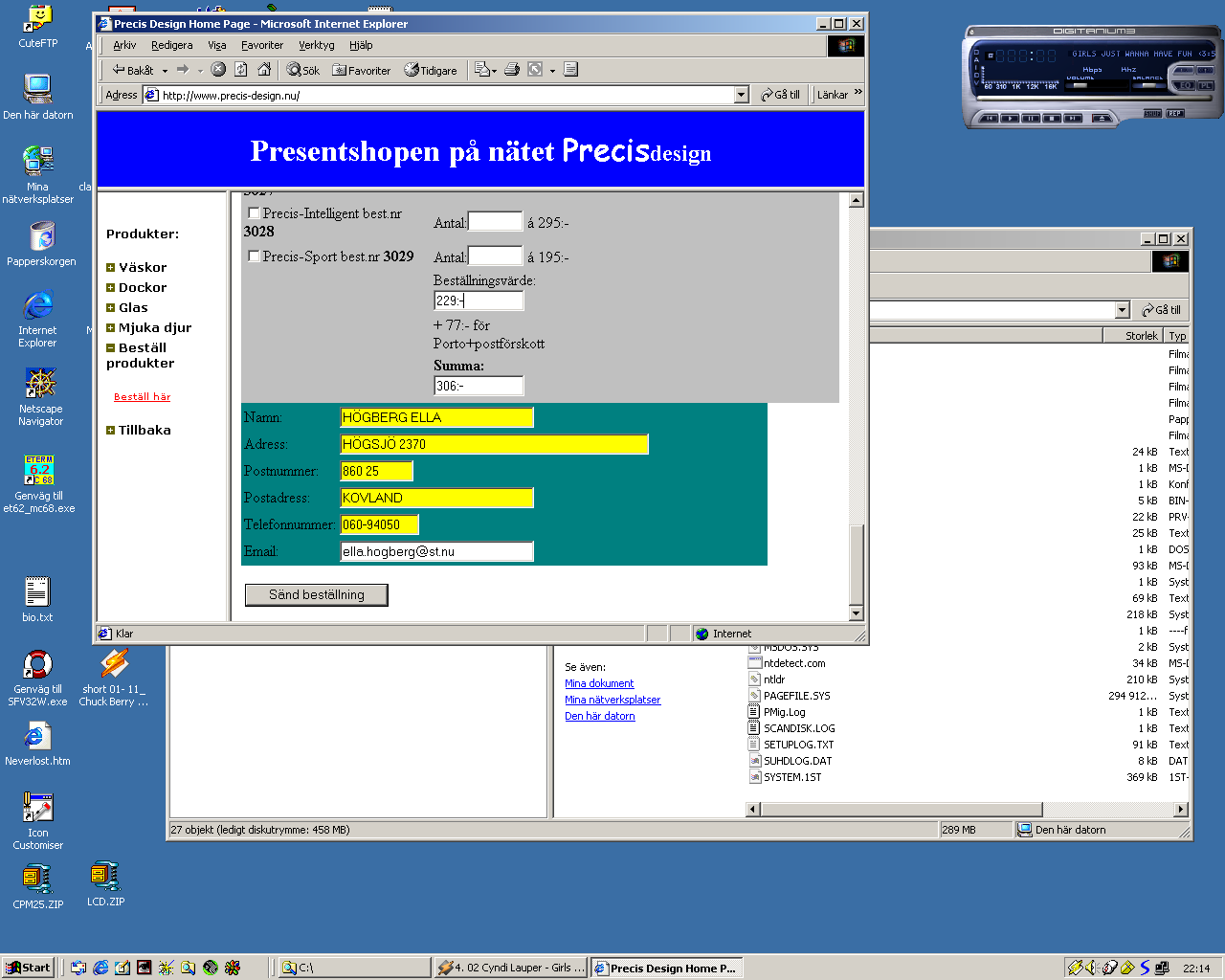Click the Refresh page icon
Viewport: 1225px width, 980px height.
coord(241,70)
